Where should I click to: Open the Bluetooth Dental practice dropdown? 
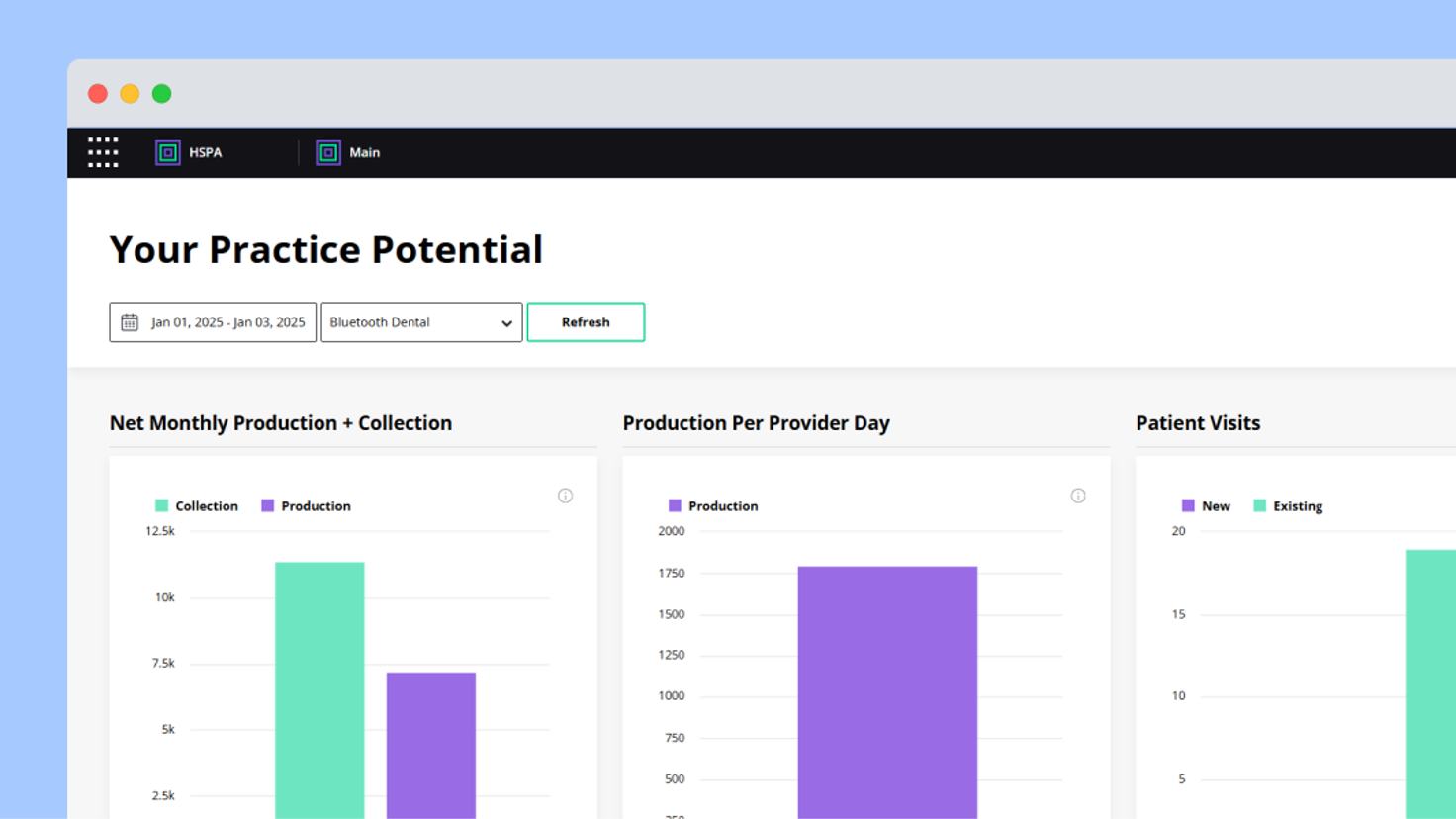[421, 321]
